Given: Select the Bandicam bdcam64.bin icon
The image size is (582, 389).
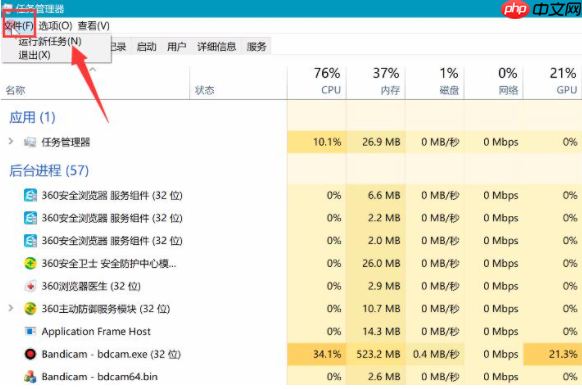Looking at the screenshot, I should 30,377.
